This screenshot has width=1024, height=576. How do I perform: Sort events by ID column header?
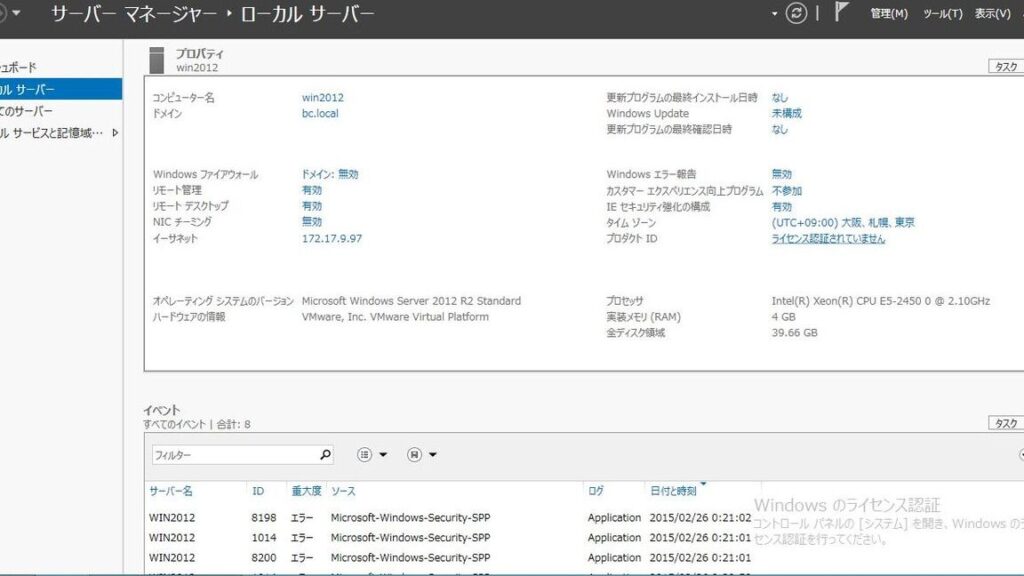pyautogui.click(x=258, y=491)
